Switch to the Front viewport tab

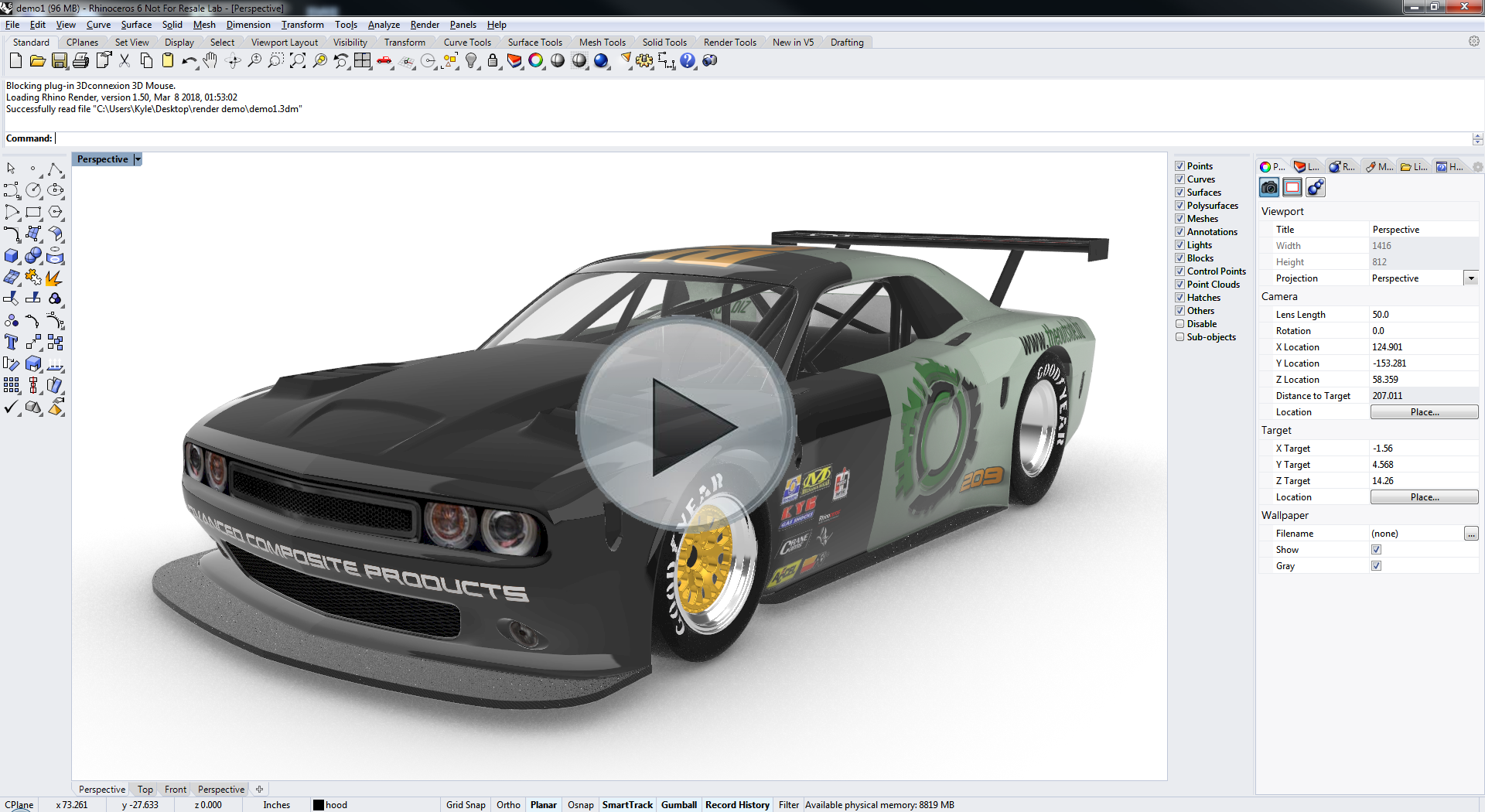[176, 790]
